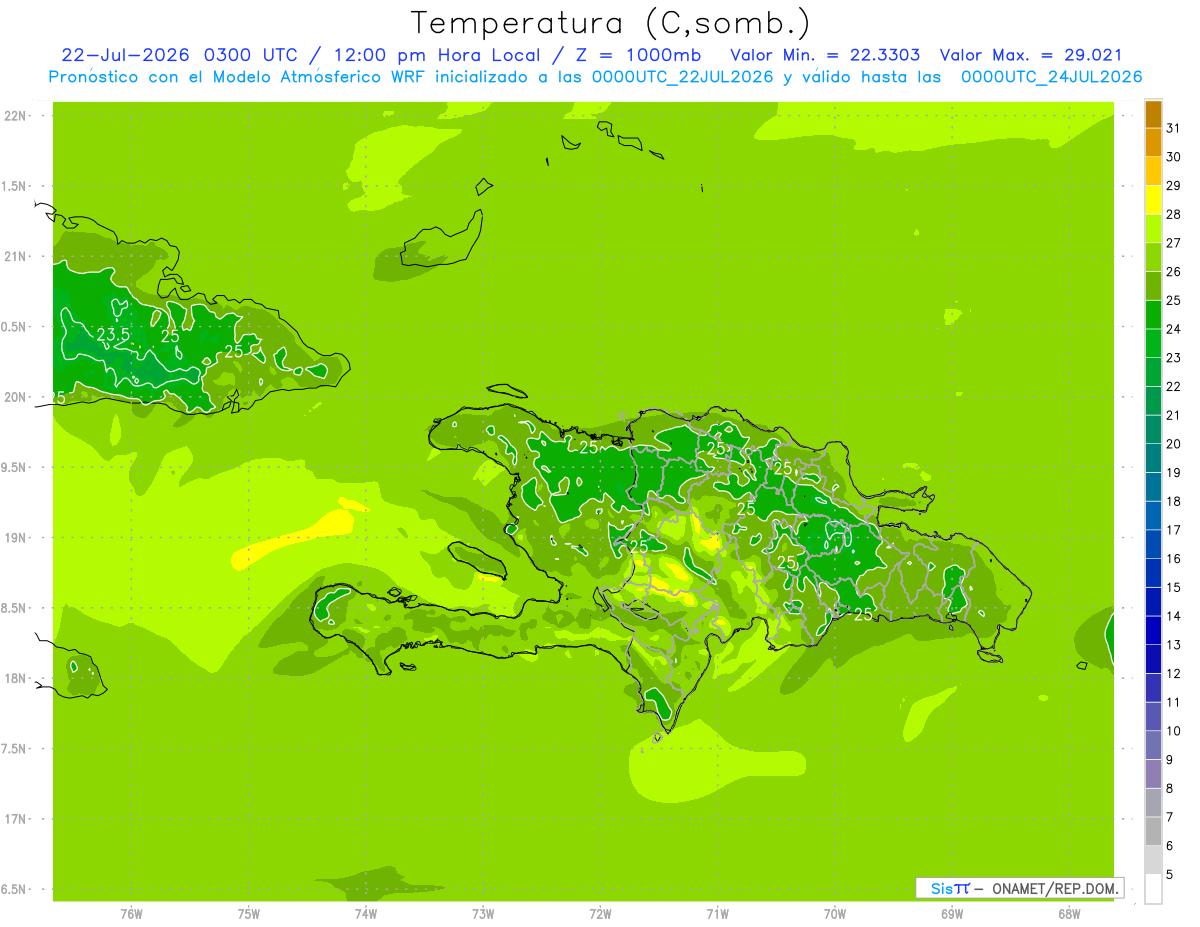Click the date text "22-Jul-2026 0300 UTC"
Image resolution: width=1200 pixels, height=927 pixels.
coord(177,55)
